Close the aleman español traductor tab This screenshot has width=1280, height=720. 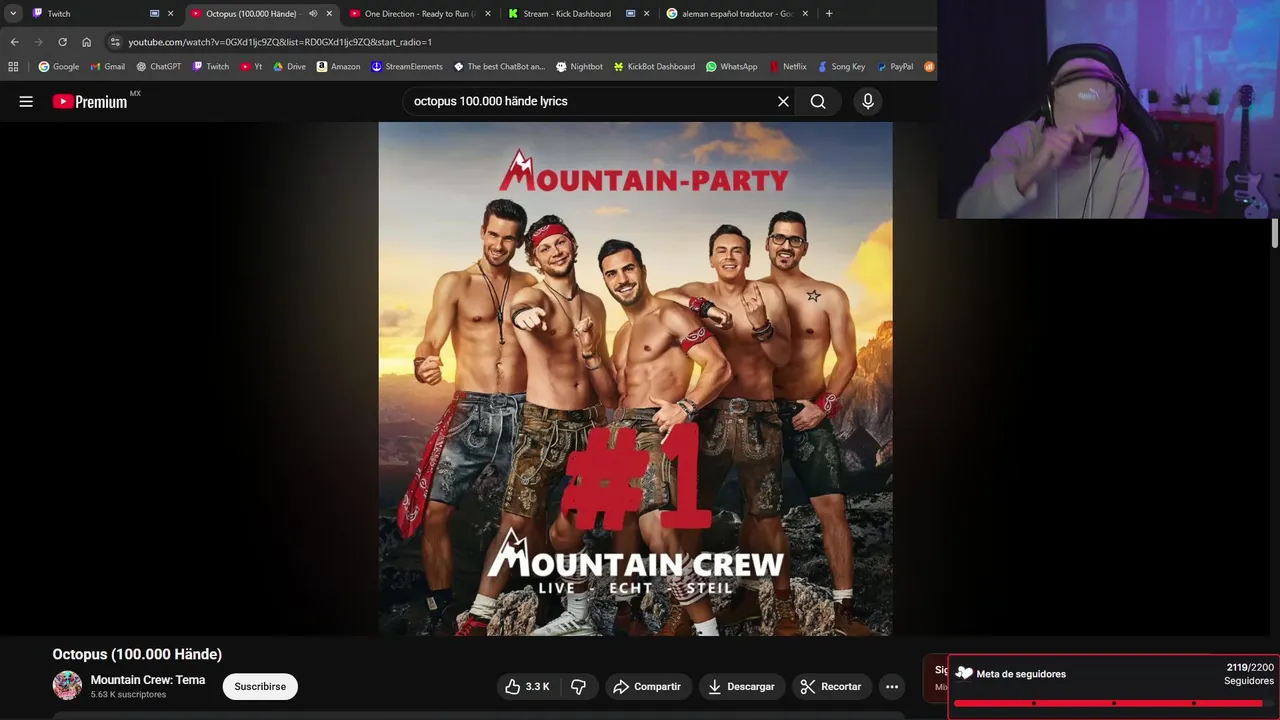click(805, 14)
